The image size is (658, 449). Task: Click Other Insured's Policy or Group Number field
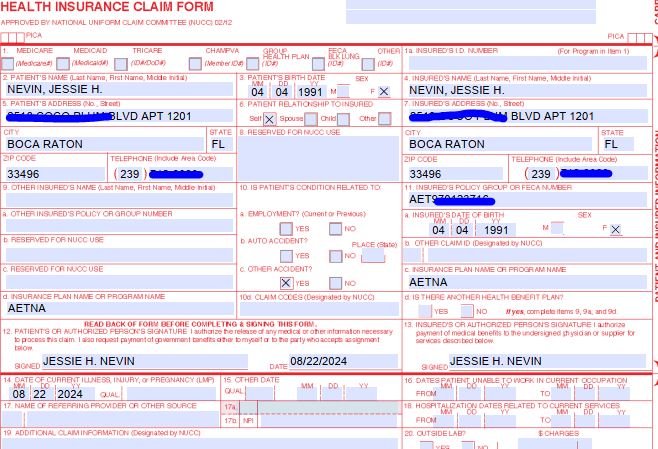click(x=119, y=226)
